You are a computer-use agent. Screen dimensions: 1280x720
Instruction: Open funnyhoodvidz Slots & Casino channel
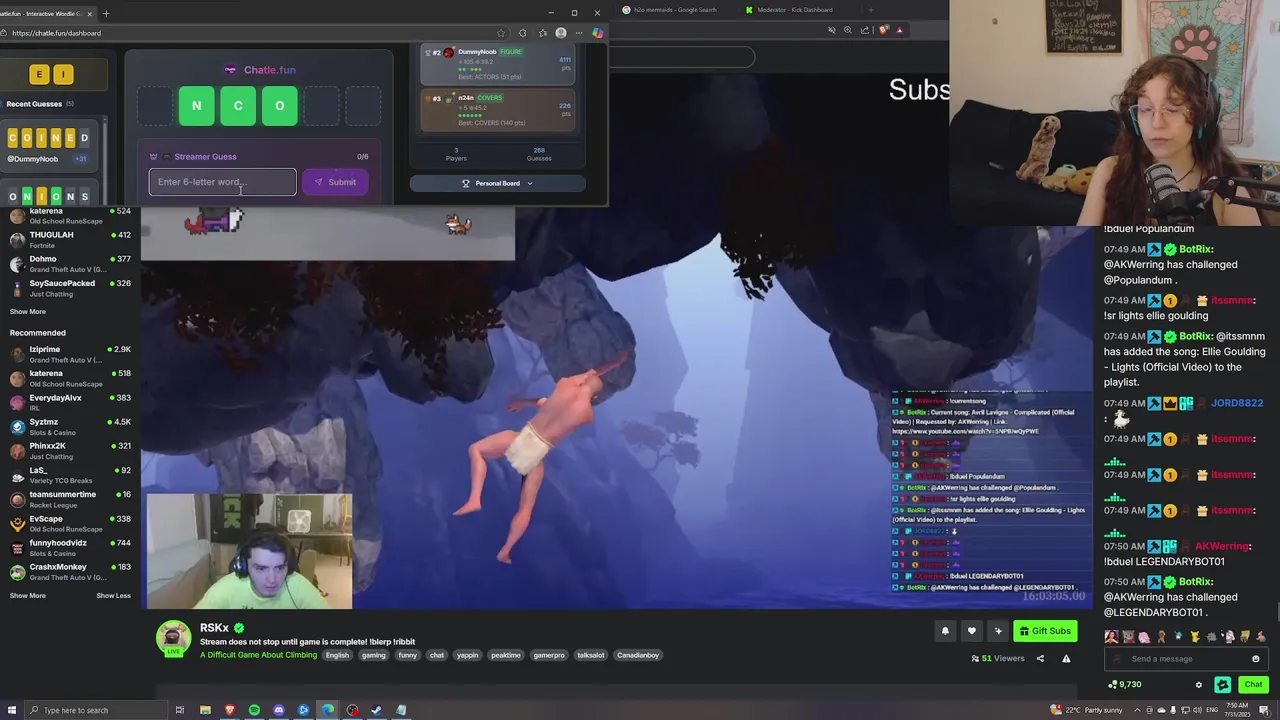pos(70,547)
